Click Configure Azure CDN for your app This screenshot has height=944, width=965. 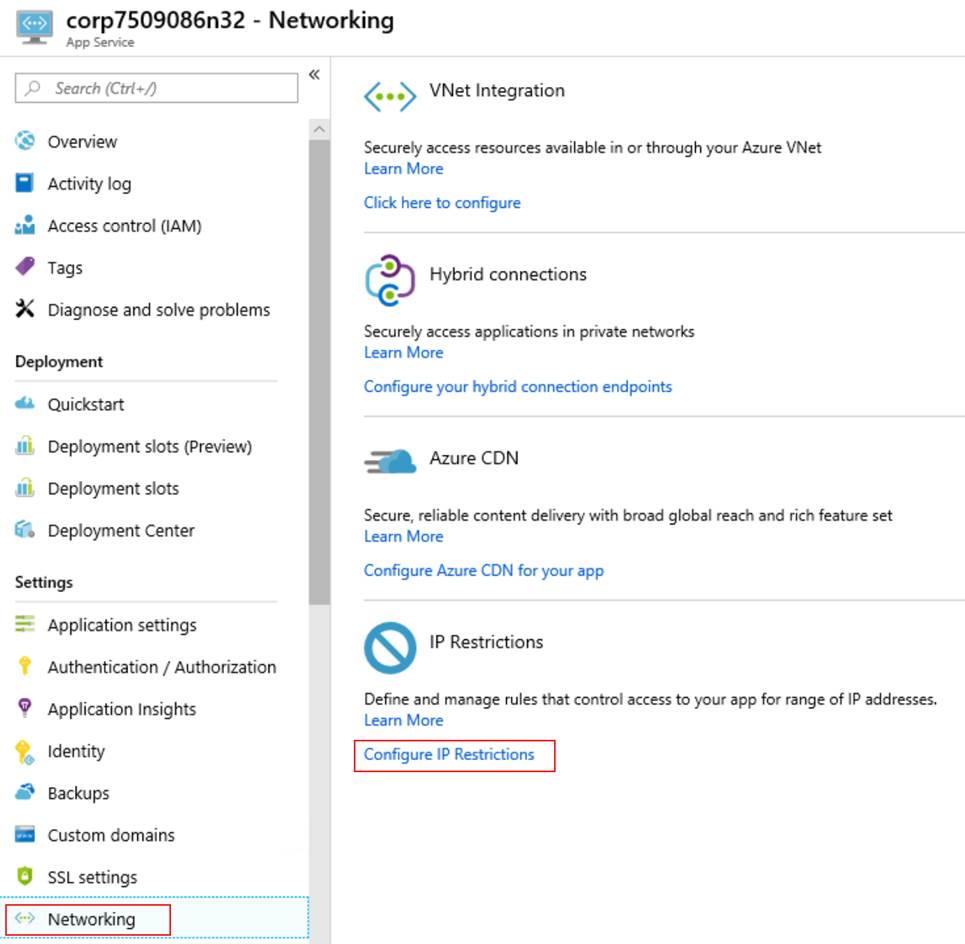click(484, 570)
